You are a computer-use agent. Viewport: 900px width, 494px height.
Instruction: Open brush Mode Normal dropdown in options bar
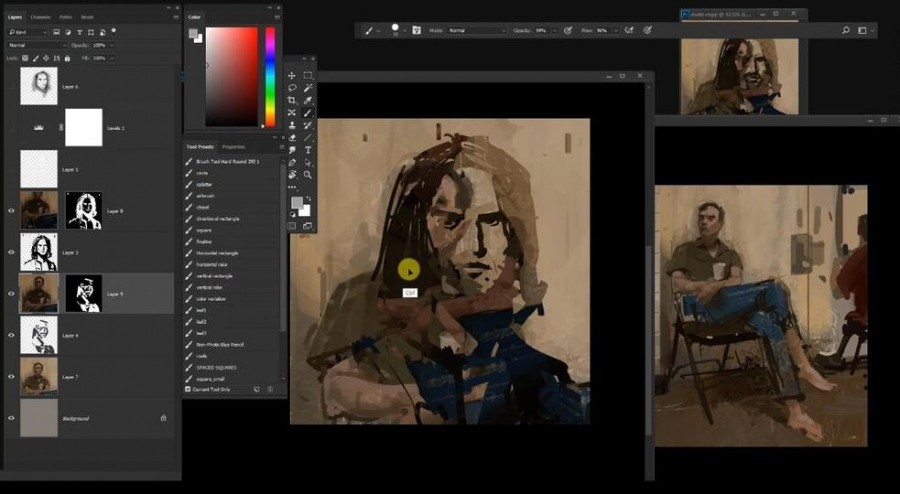[476, 30]
